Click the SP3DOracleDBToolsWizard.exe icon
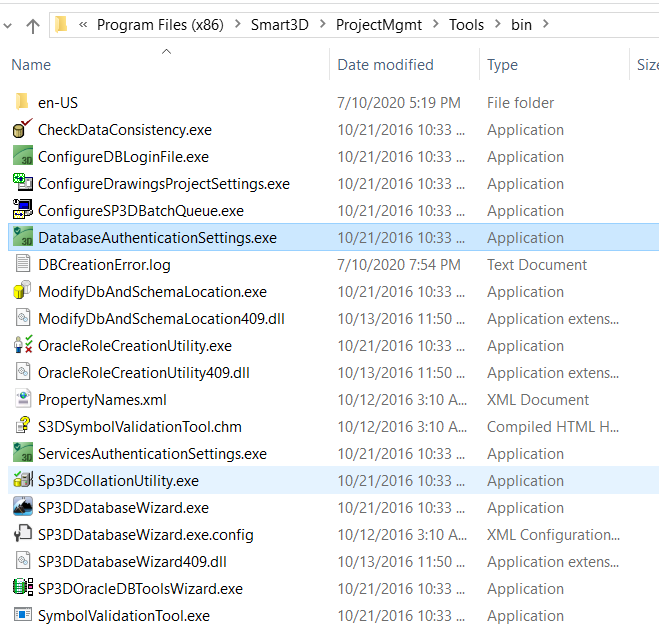659x644 pixels. point(22,588)
